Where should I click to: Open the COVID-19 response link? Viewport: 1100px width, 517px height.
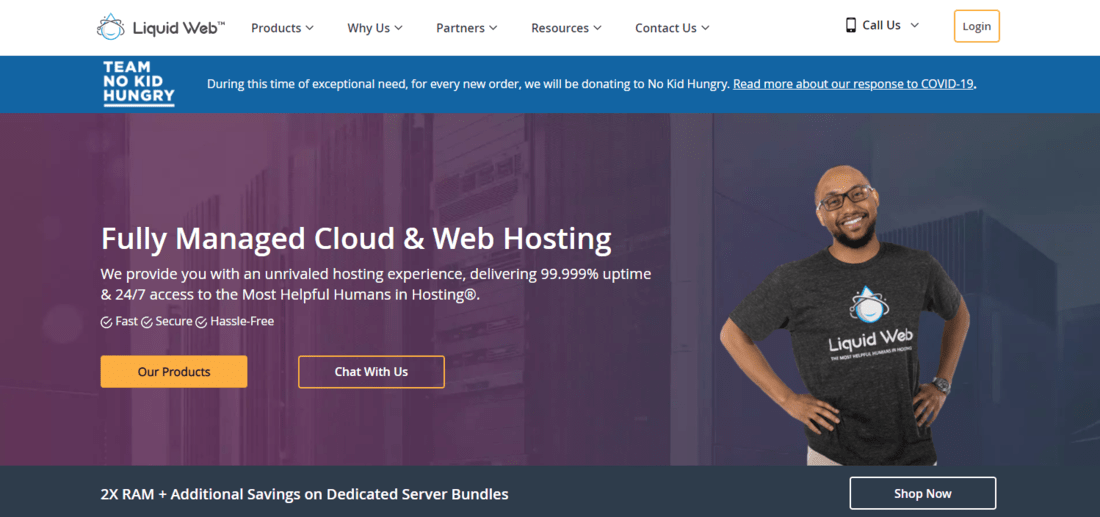click(x=854, y=84)
